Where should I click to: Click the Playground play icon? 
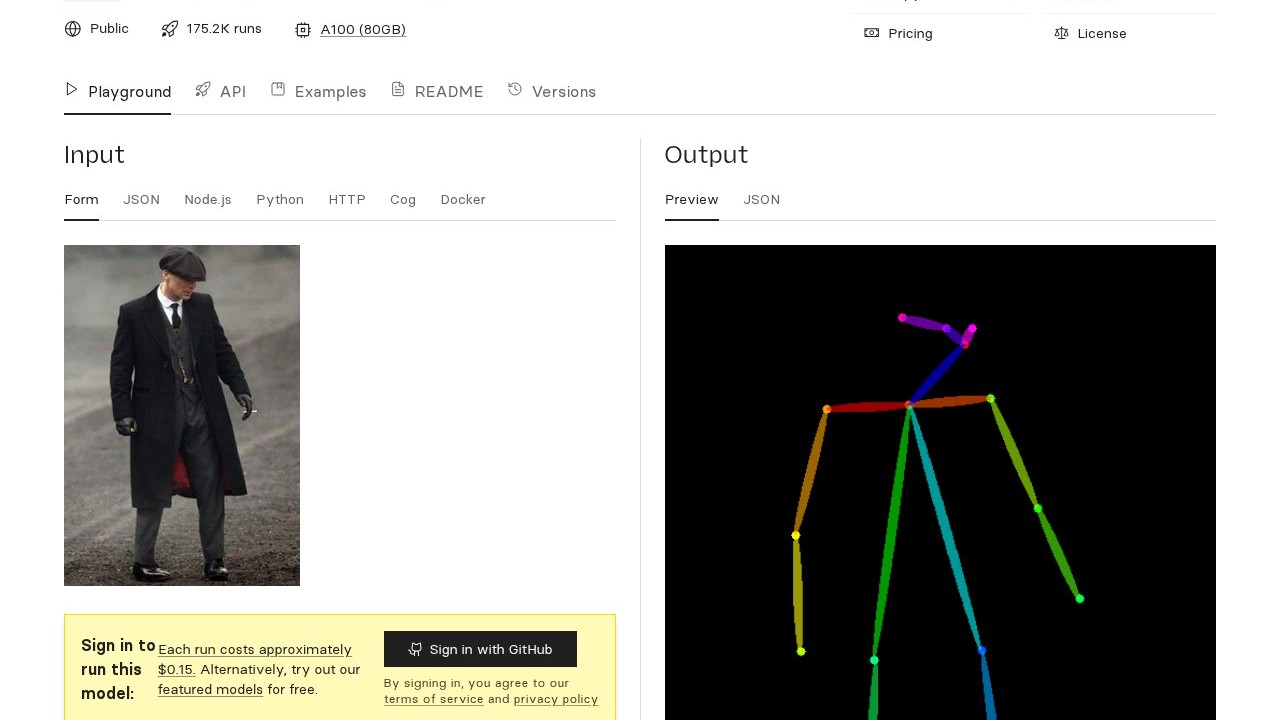(72, 90)
